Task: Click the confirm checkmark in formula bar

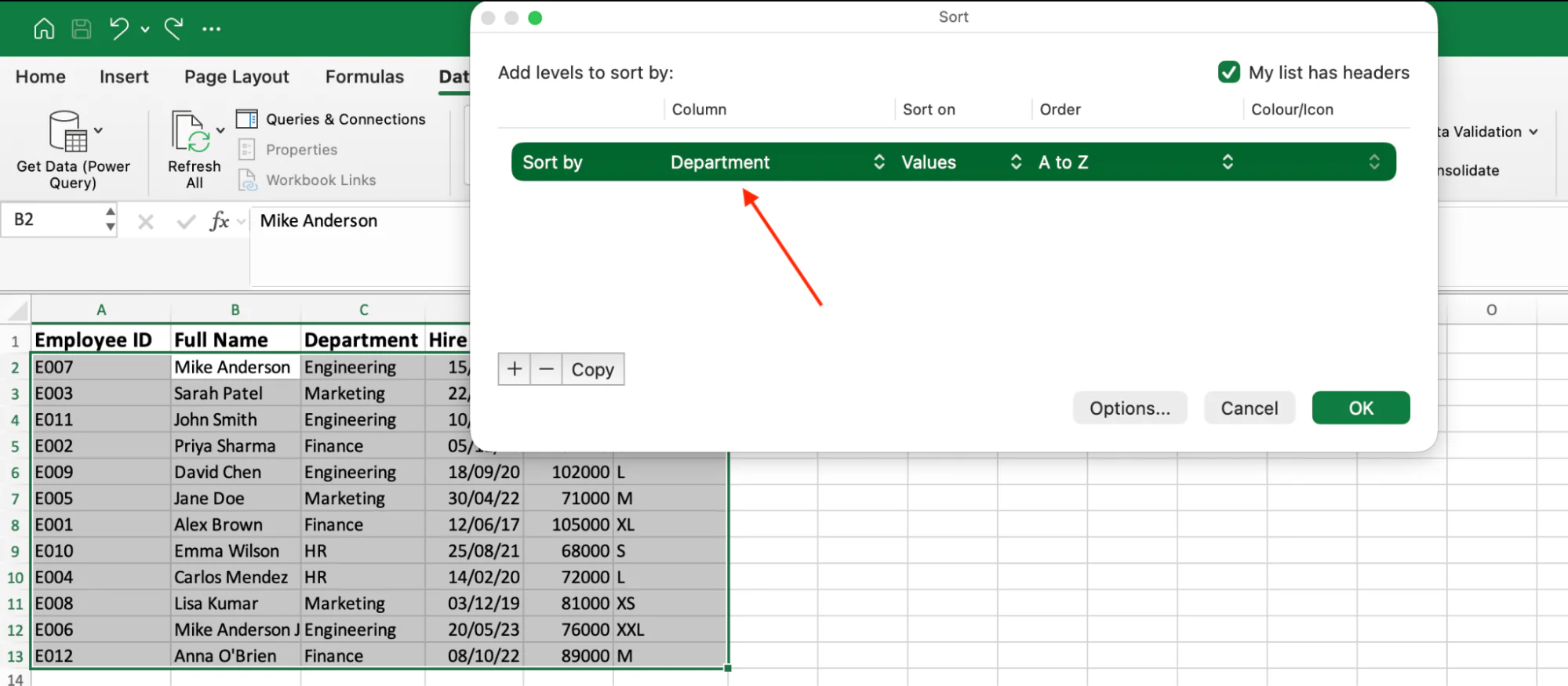Action: (186, 222)
